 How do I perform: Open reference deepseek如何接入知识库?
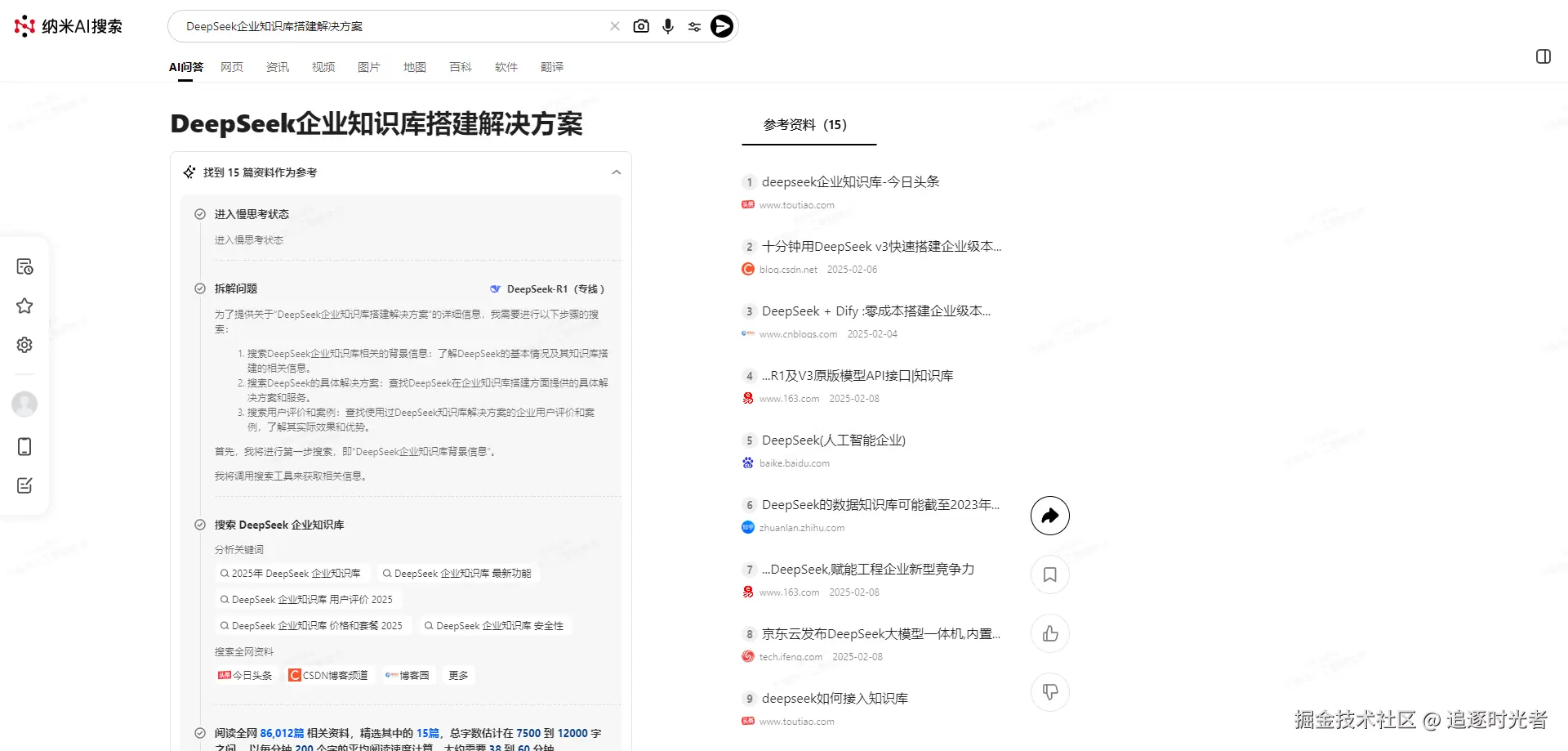pyautogui.click(x=835, y=698)
